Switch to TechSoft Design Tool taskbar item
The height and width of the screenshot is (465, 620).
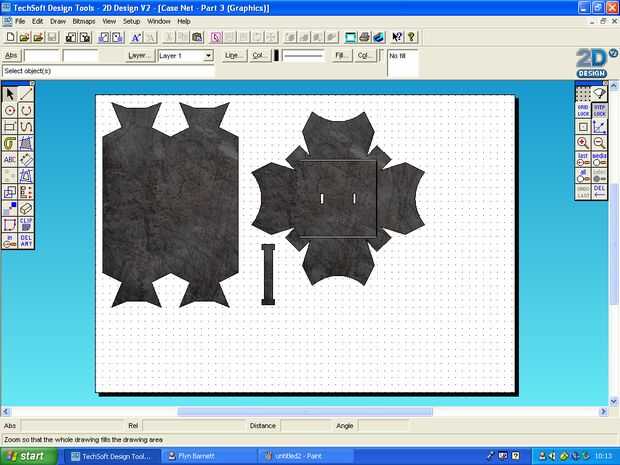pyautogui.click(x=112, y=456)
